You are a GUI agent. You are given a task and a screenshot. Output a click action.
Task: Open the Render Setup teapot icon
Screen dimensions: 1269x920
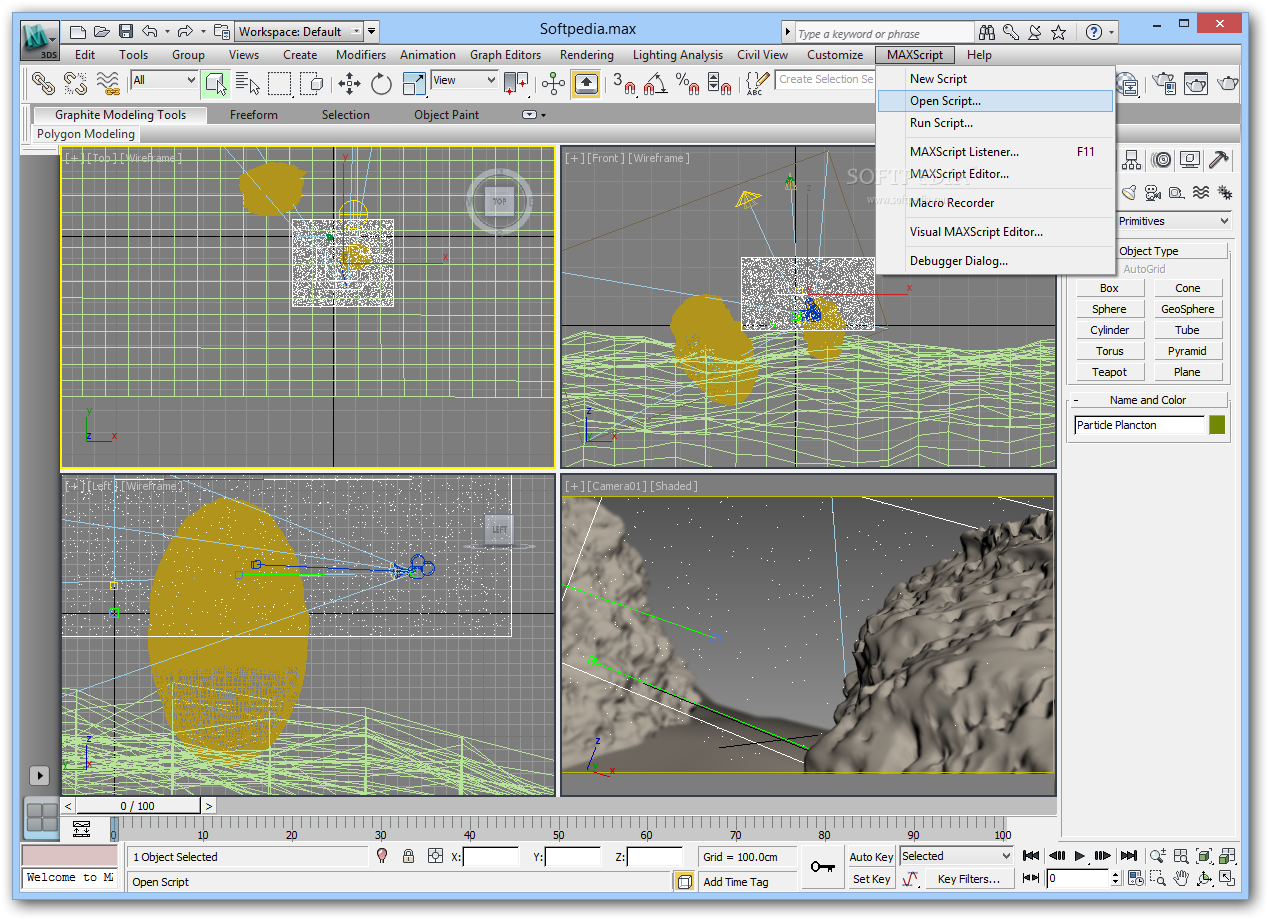coord(1162,83)
